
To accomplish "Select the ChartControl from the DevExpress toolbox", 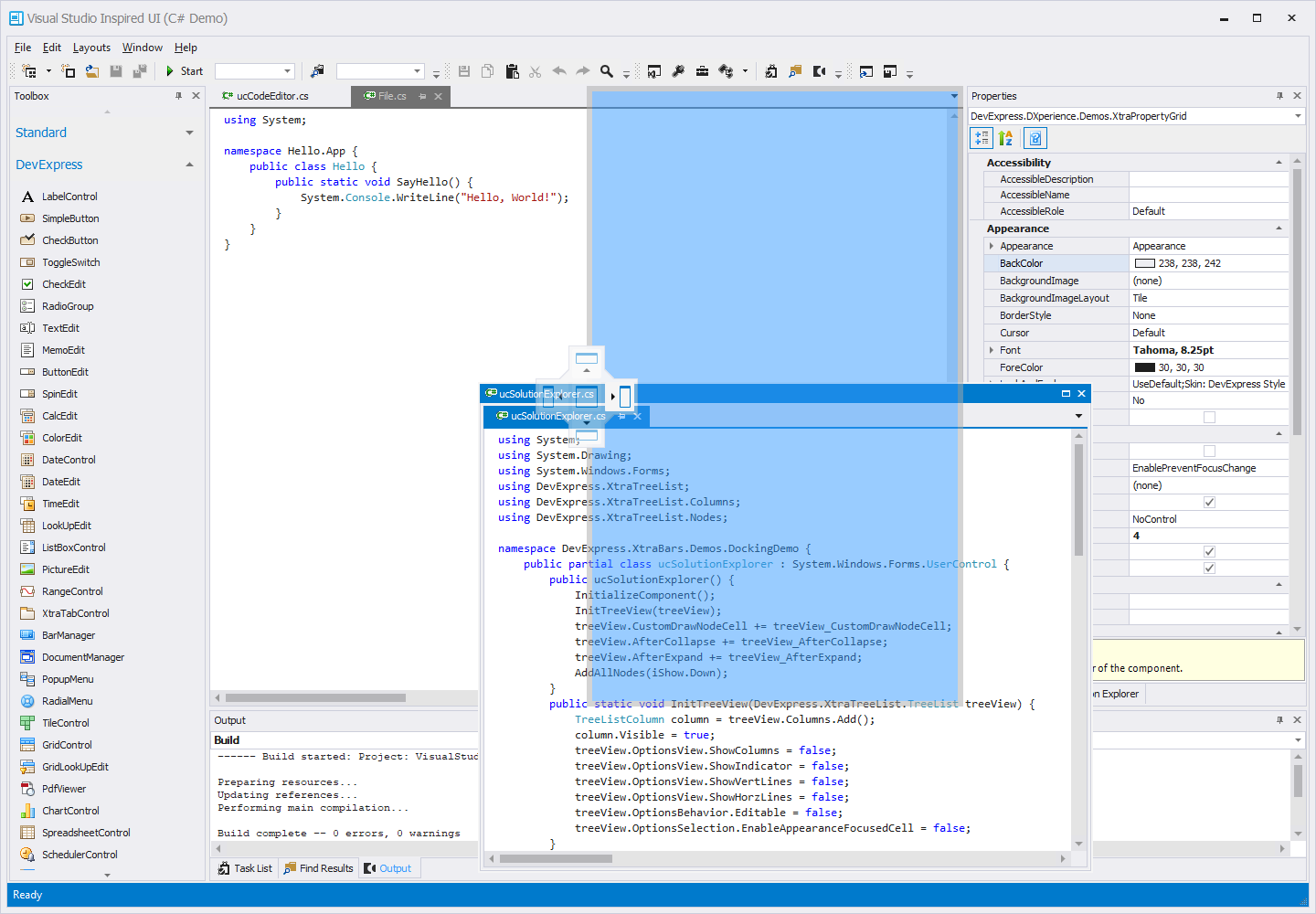I will click(x=70, y=810).
